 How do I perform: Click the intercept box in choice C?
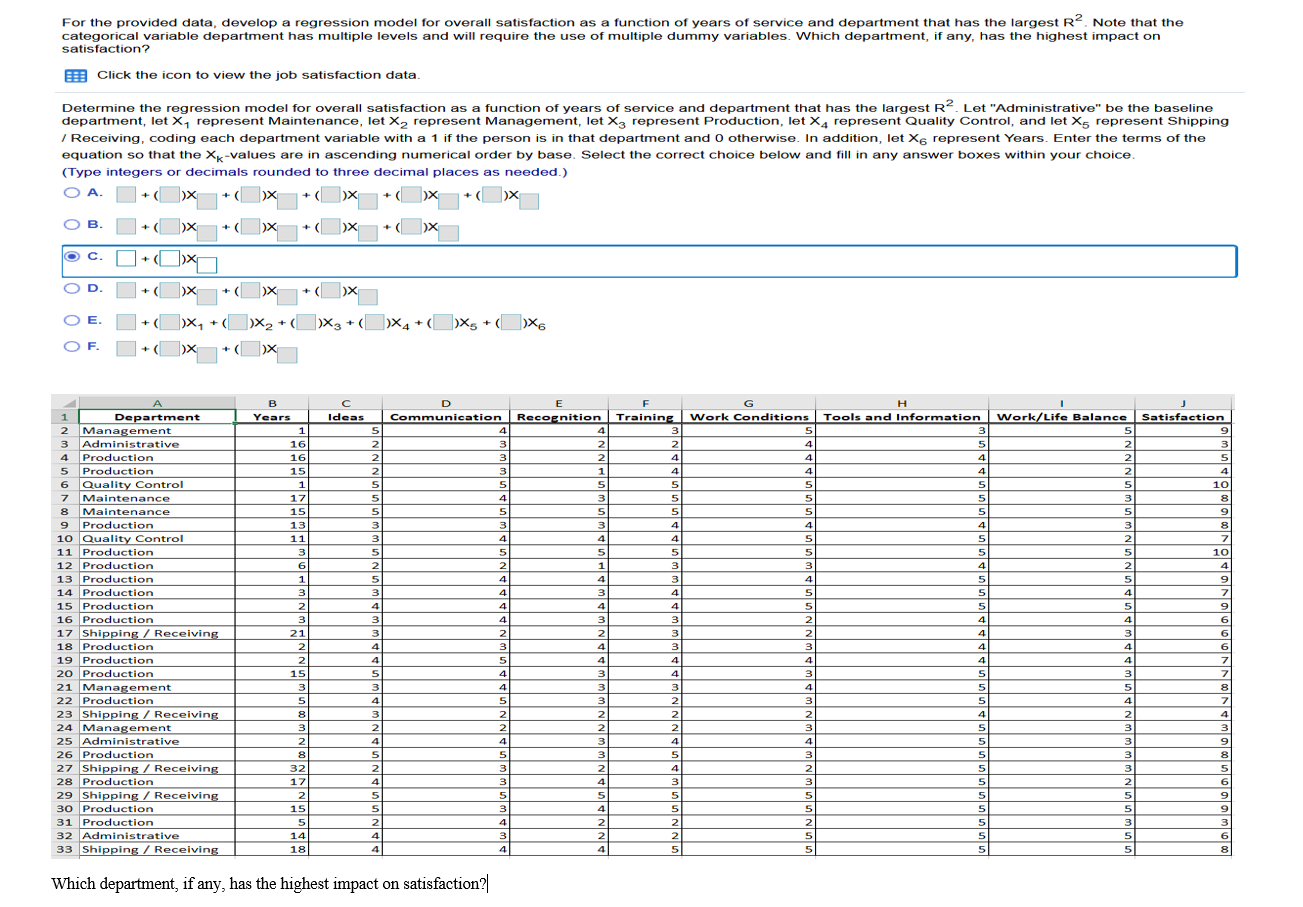[x=124, y=258]
